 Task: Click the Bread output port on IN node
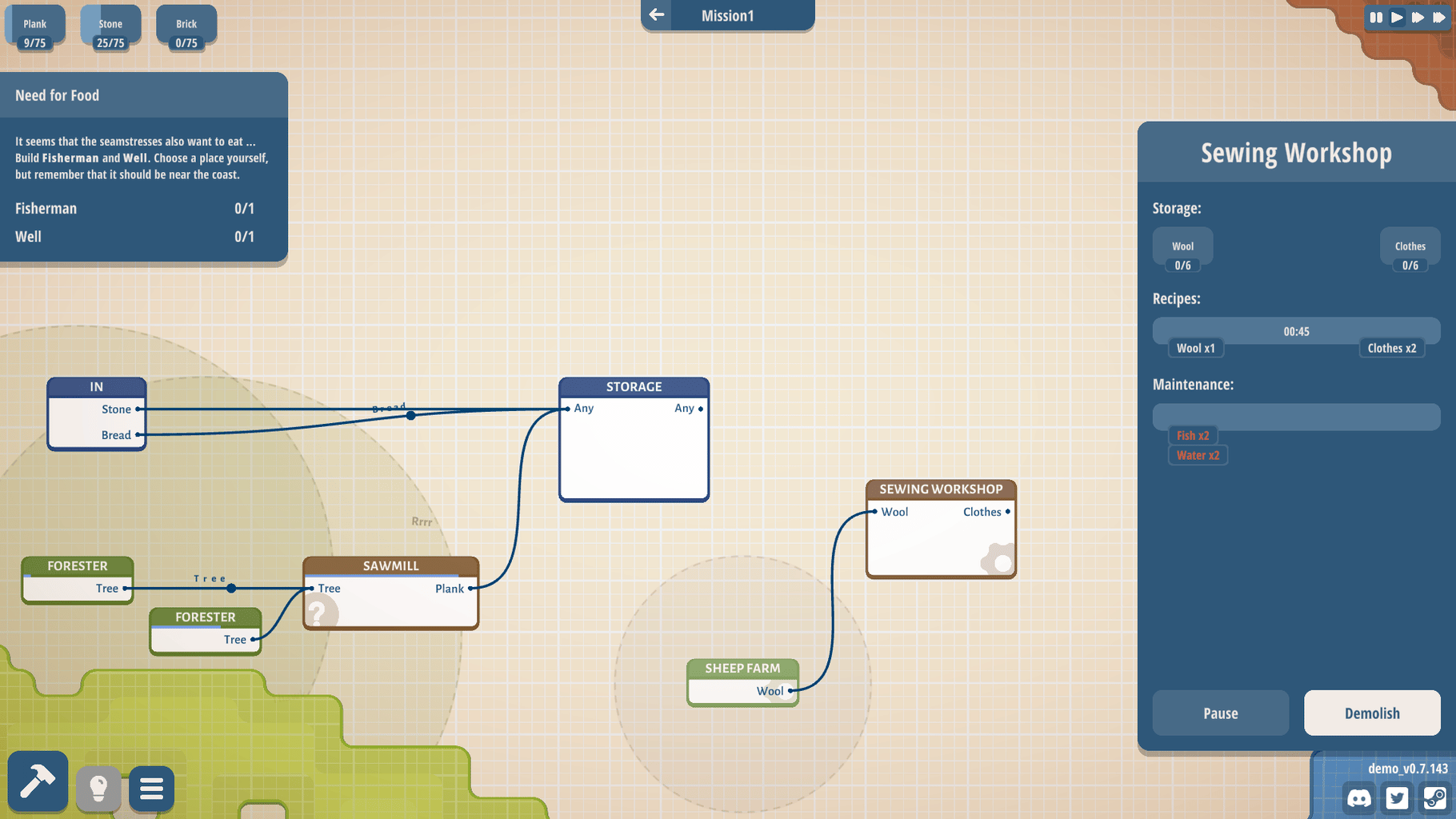point(138,435)
